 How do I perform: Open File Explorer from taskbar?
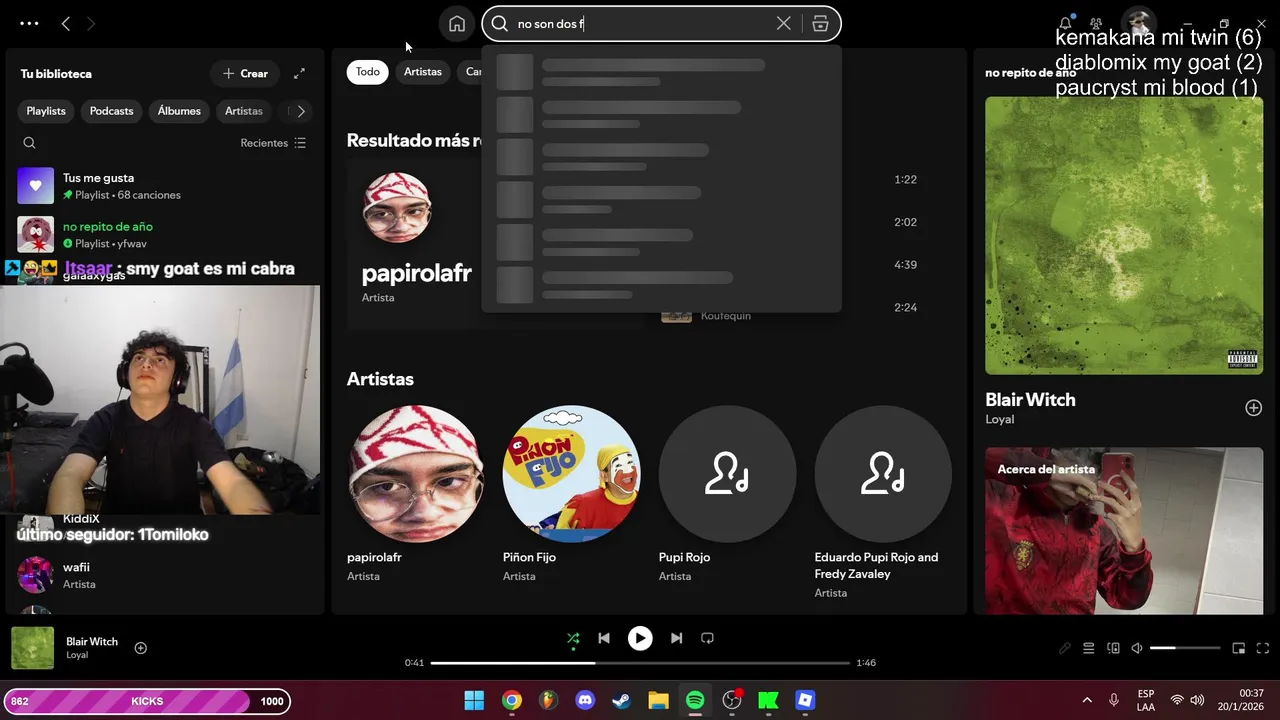pos(658,700)
